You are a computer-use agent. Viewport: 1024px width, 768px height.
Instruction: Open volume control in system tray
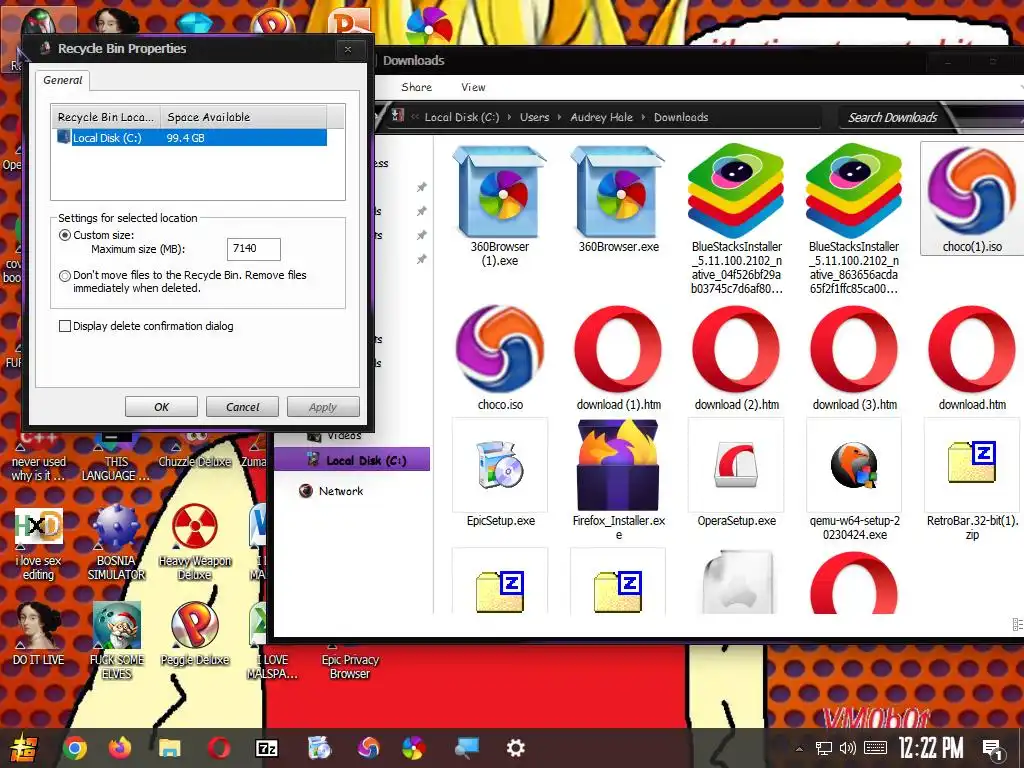848,748
